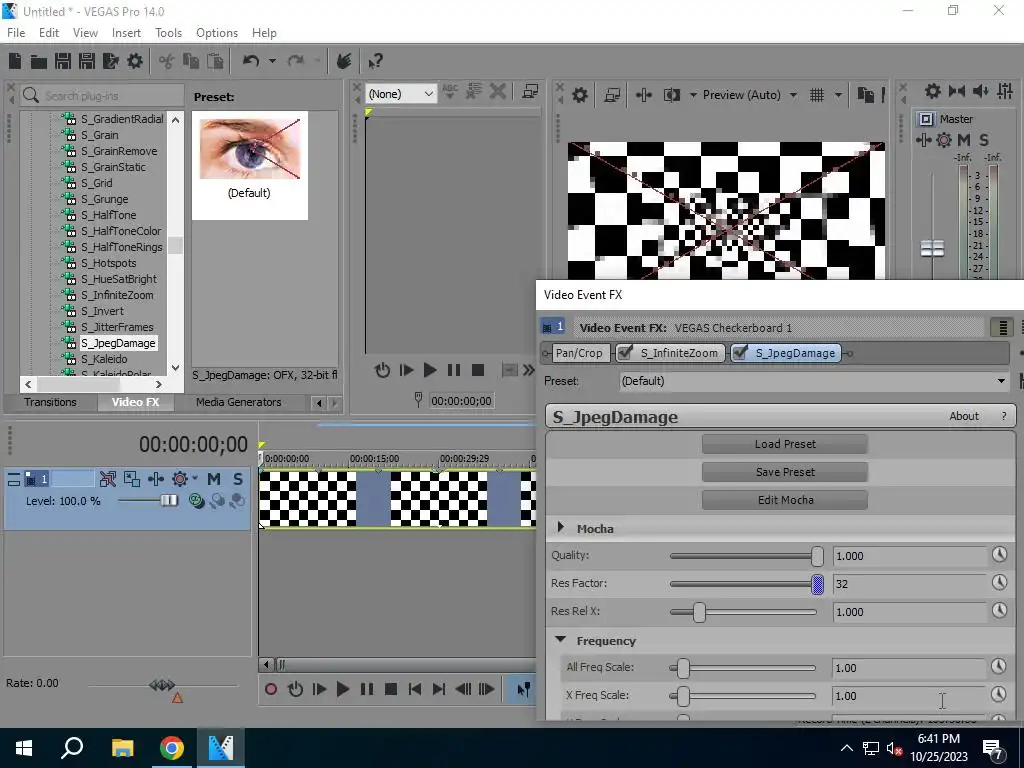1024x768 pixels.
Task: Click the New project icon in toolbar
Action: click(x=15, y=61)
